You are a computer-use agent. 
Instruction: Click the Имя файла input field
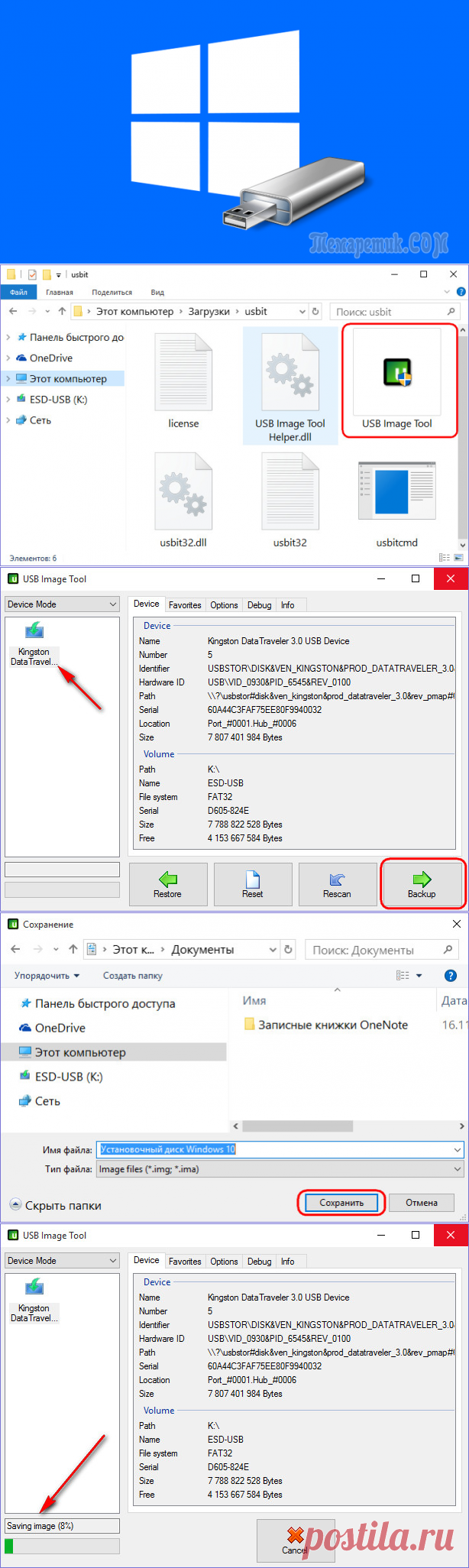click(x=280, y=1149)
